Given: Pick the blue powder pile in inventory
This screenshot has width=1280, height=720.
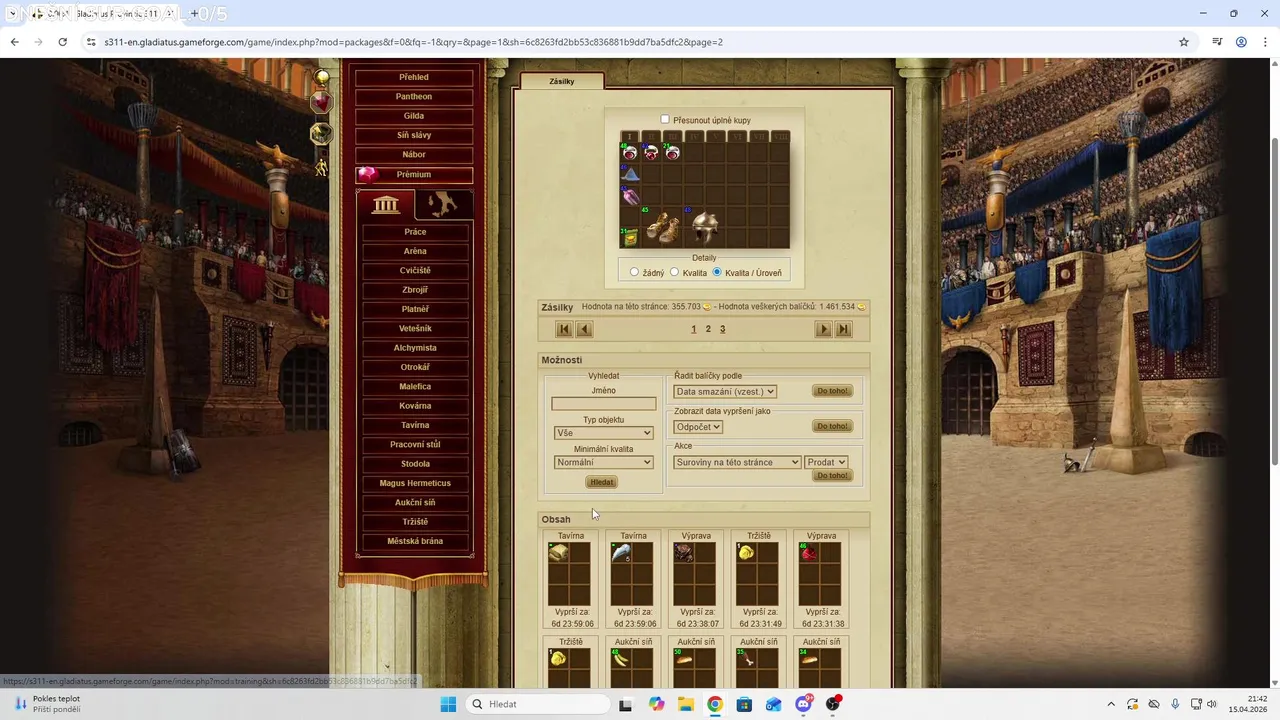Looking at the screenshot, I should click(x=630, y=174).
